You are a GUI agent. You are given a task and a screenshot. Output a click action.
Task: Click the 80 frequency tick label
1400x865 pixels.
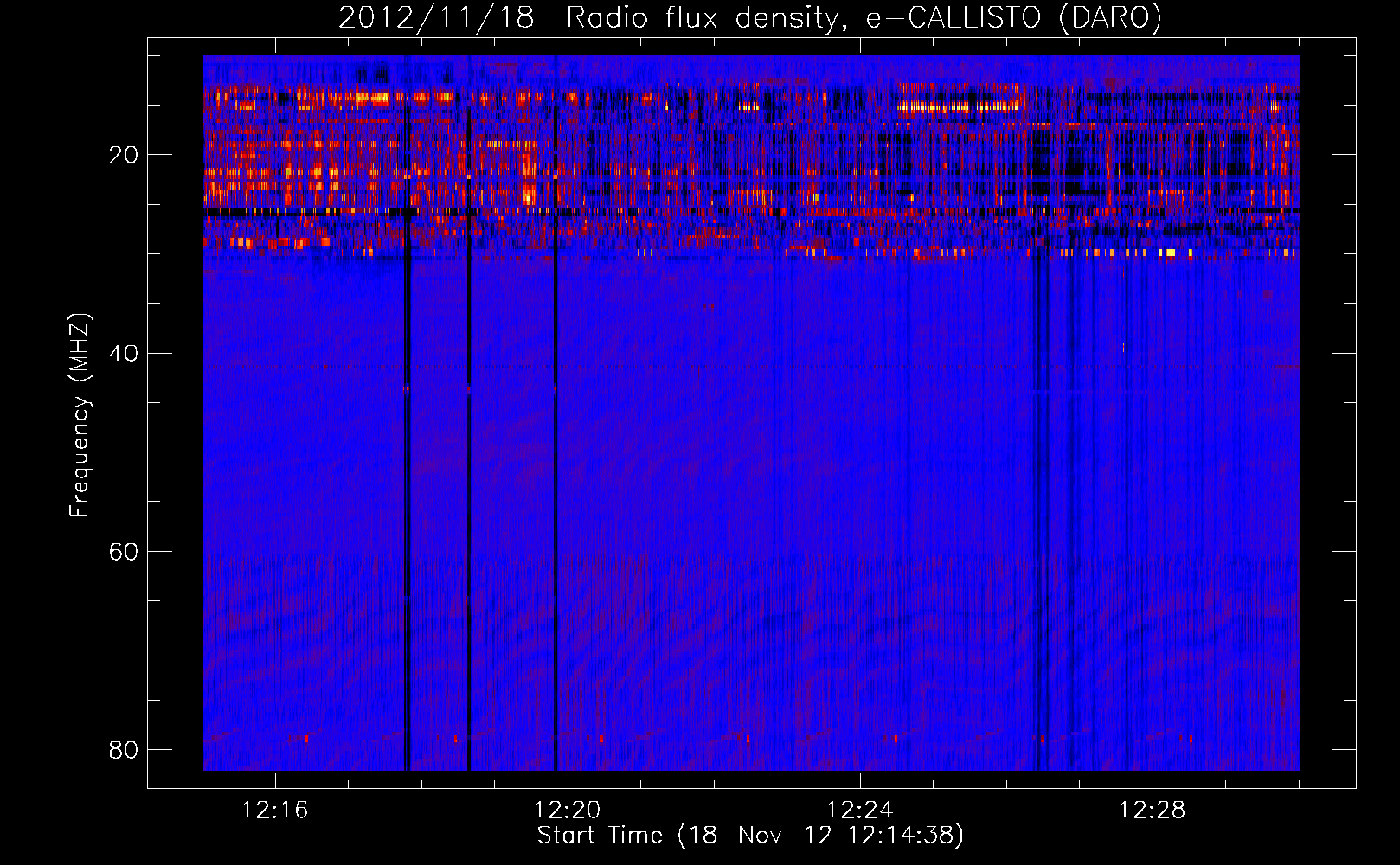pos(124,749)
